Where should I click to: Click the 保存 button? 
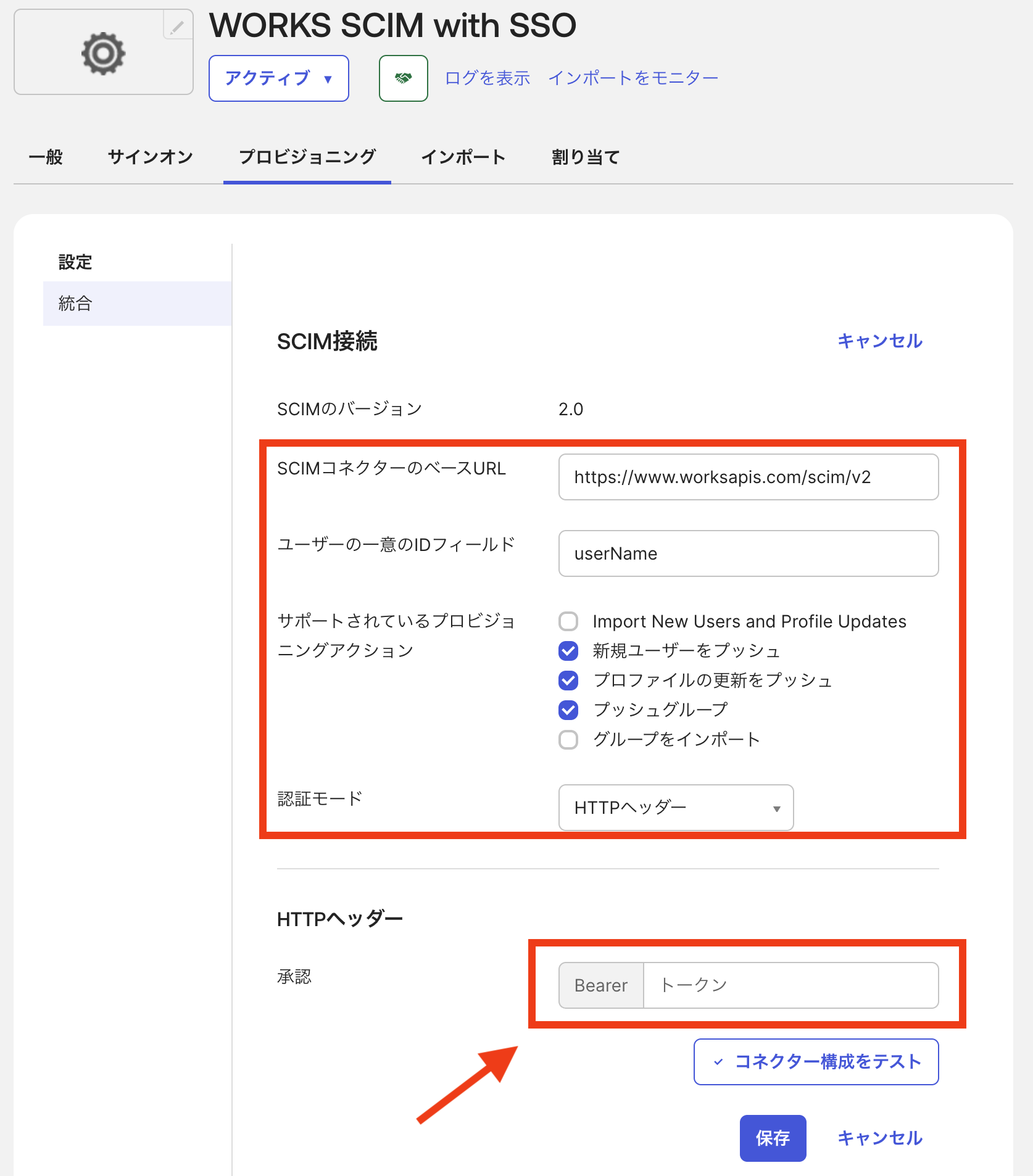pyautogui.click(x=773, y=1138)
